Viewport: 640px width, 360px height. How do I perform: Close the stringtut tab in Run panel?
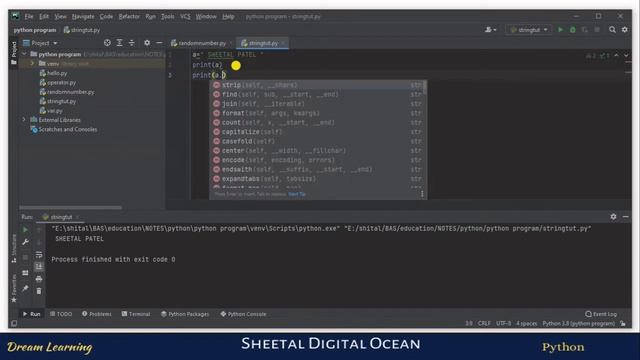(78, 217)
